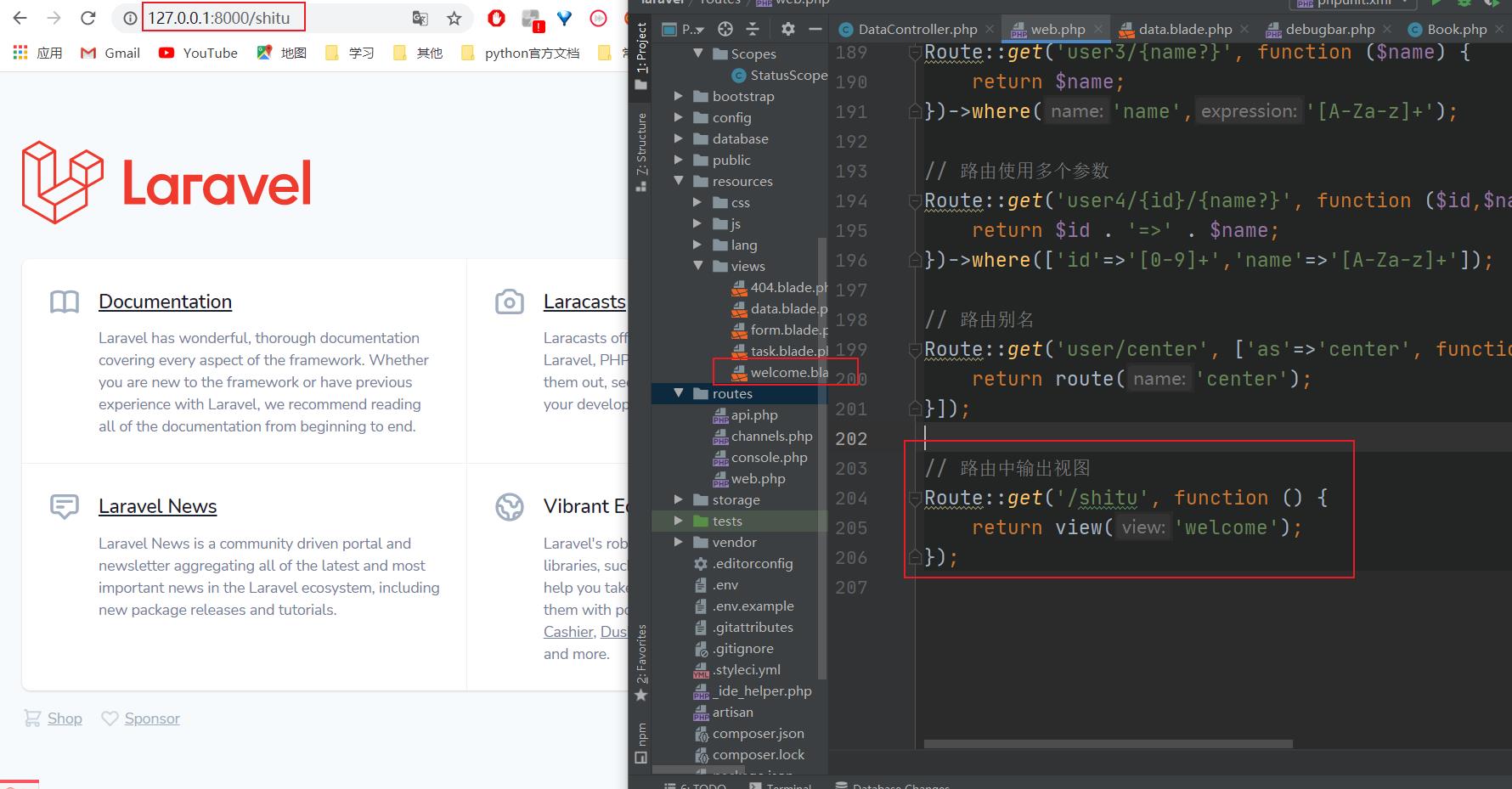Expand the database folder
Viewport: 1512px width, 789px height.
[x=679, y=138]
